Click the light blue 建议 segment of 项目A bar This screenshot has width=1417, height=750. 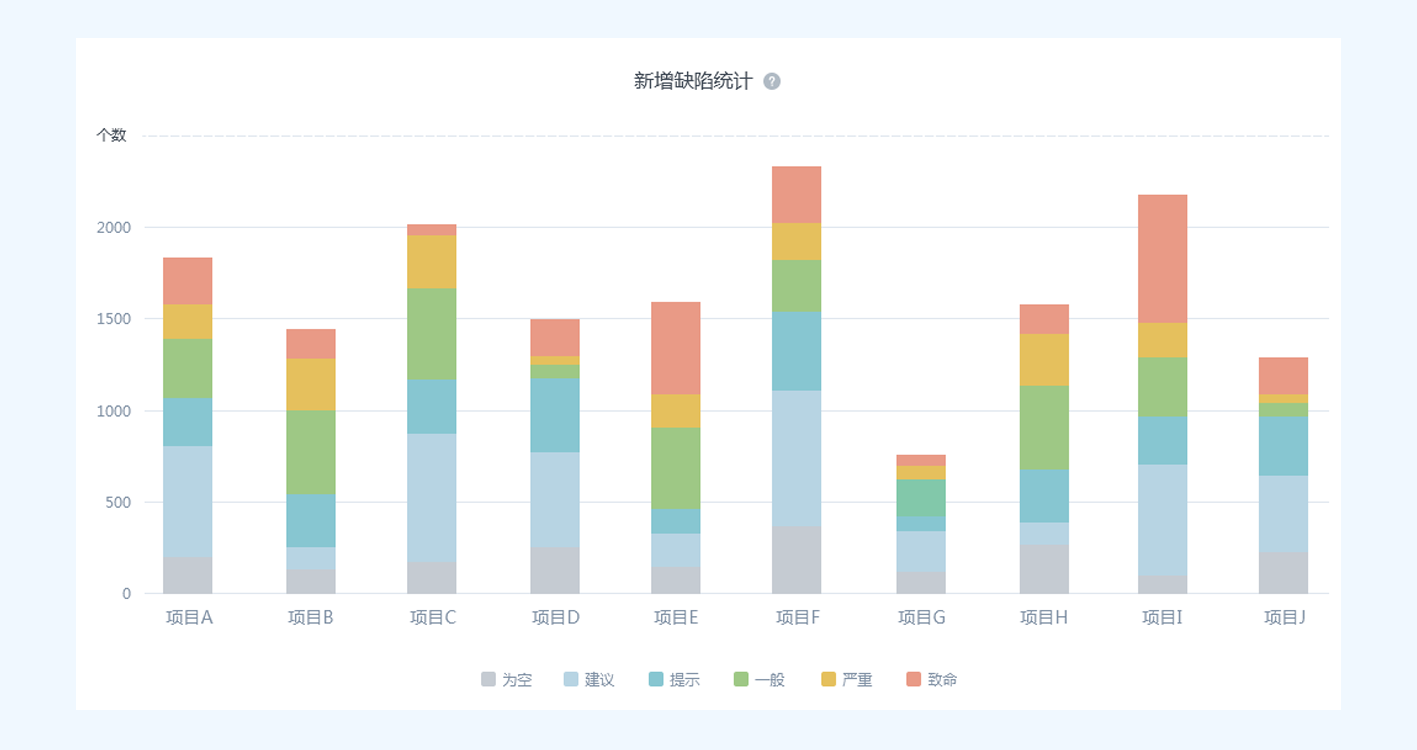(188, 502)
